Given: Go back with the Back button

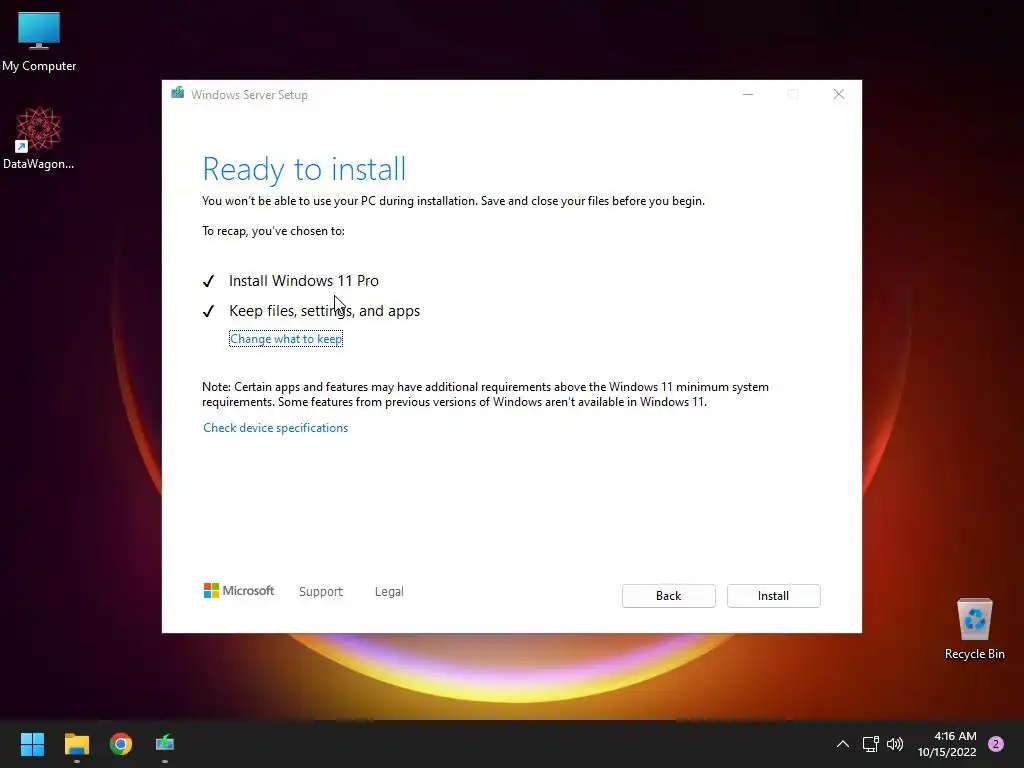Looking at the screenshot, I should [668, 596].
